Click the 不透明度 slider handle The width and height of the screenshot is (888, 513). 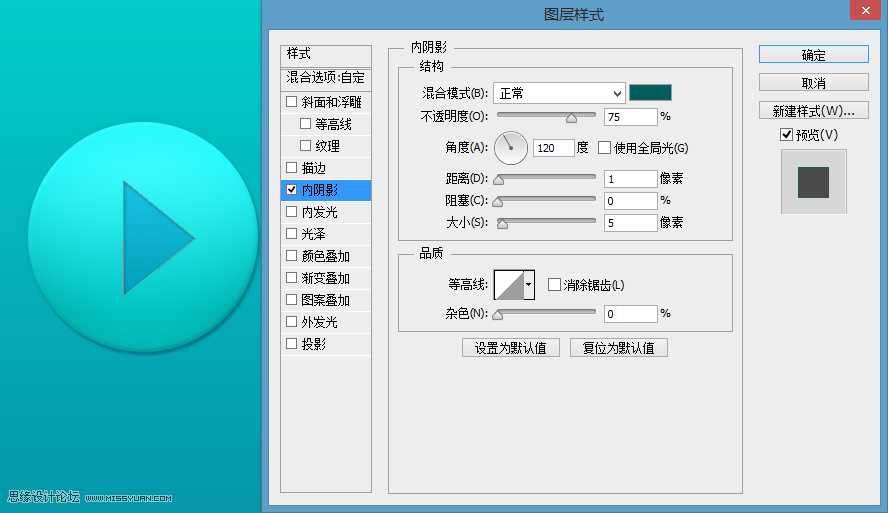pyautogui.click(x=571, y=117)
